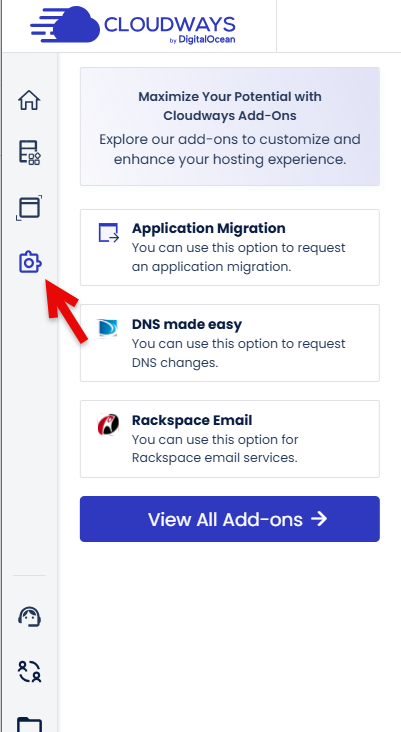Image resolution: width=401 pixels, height=732 pixels.
Task: Click the 'Explore our add-ons to customize' description text
Action: coord(230,149)
